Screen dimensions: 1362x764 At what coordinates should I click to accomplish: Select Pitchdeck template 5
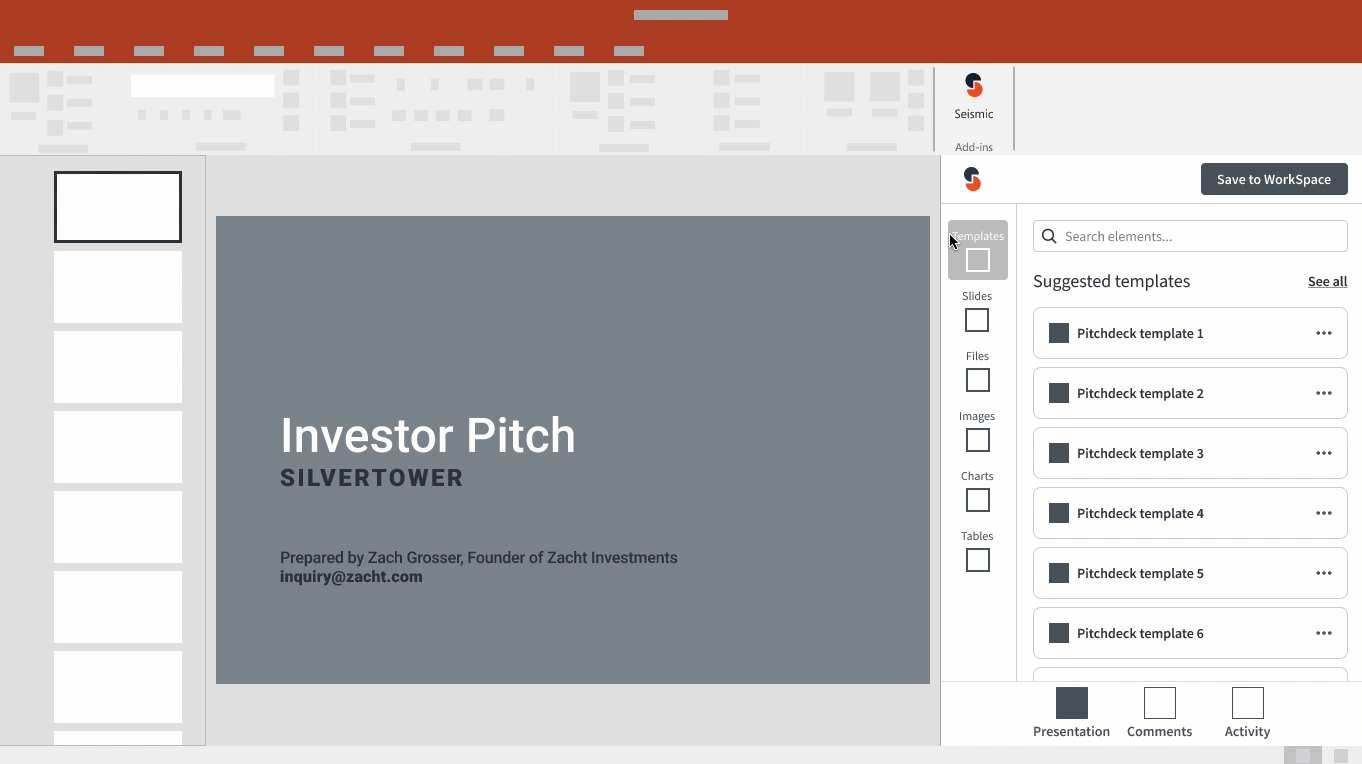point(1190,573)
